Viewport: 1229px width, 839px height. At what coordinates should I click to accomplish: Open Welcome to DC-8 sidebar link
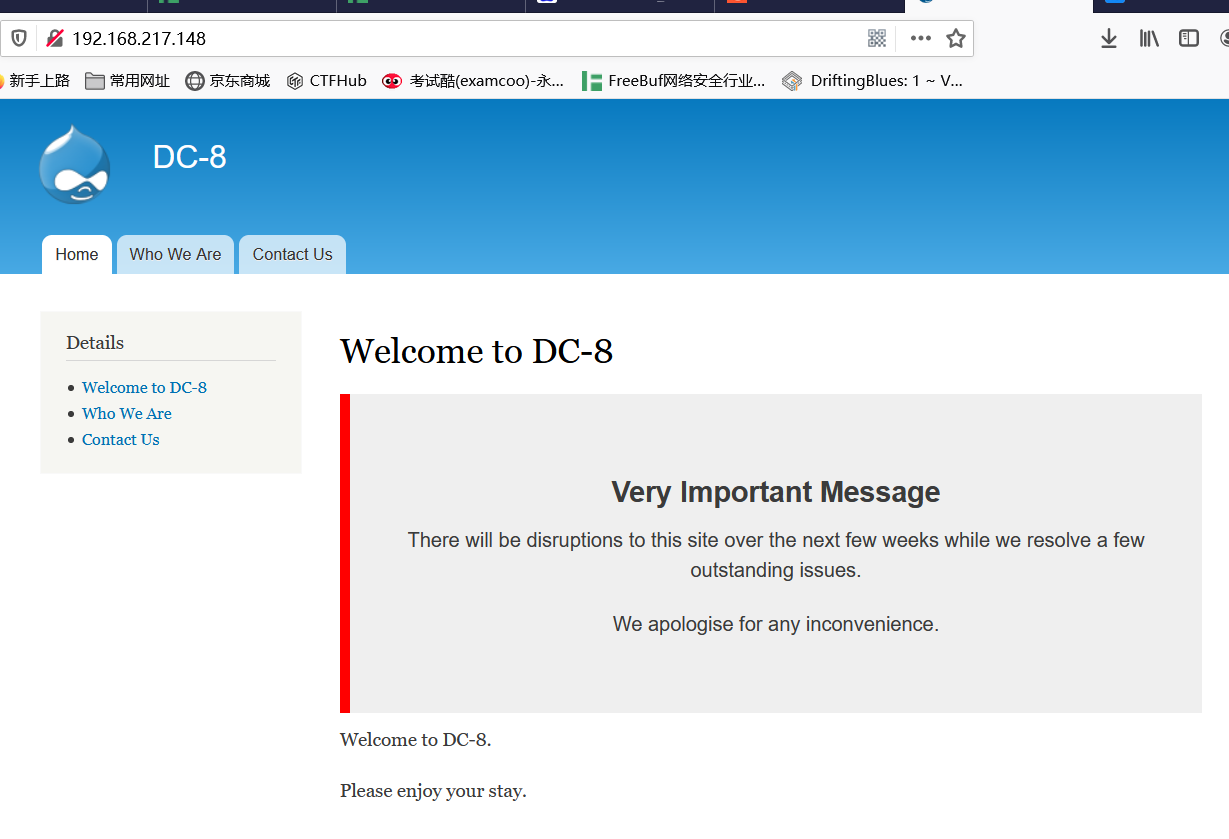pyautogui.click(x=144, y=387)
